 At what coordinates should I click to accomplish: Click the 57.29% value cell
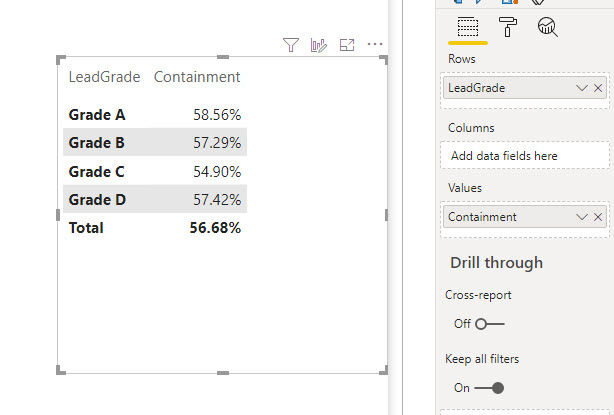[x=217, y=143]
